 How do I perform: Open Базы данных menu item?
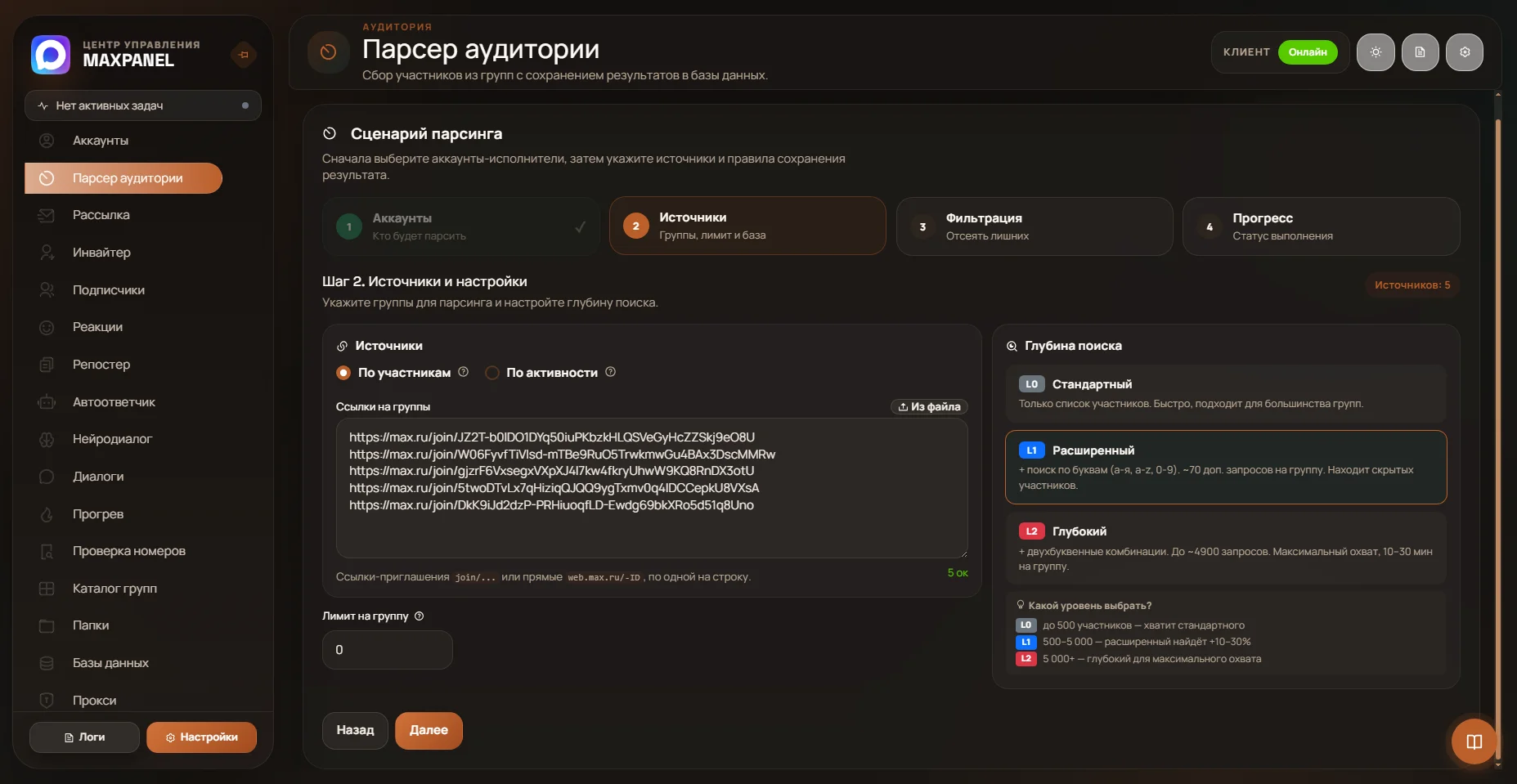pos(123,663)
